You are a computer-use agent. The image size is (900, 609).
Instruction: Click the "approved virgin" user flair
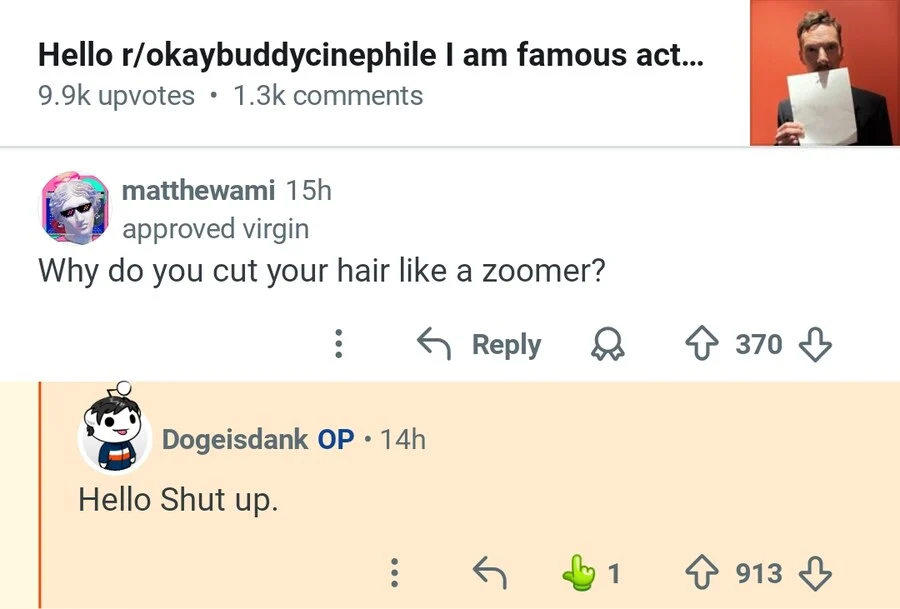click(215, 229)
